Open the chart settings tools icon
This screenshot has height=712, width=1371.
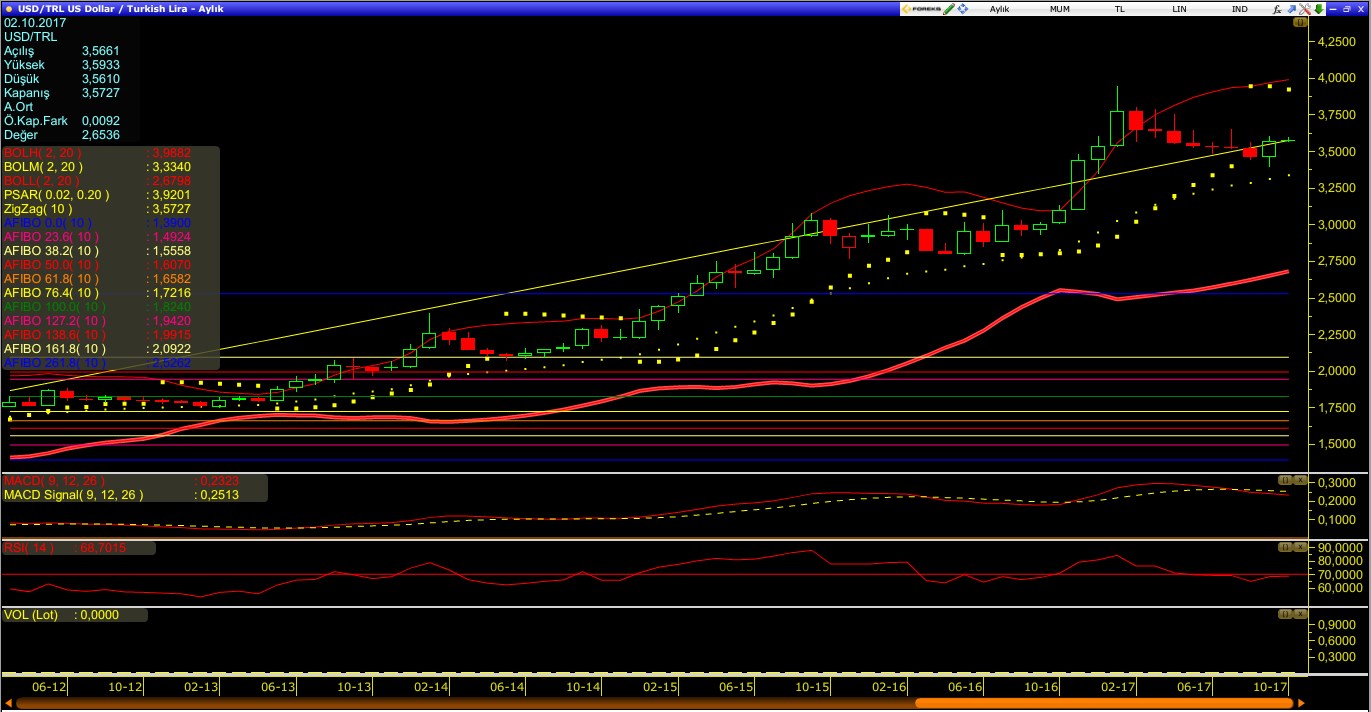1305,8
